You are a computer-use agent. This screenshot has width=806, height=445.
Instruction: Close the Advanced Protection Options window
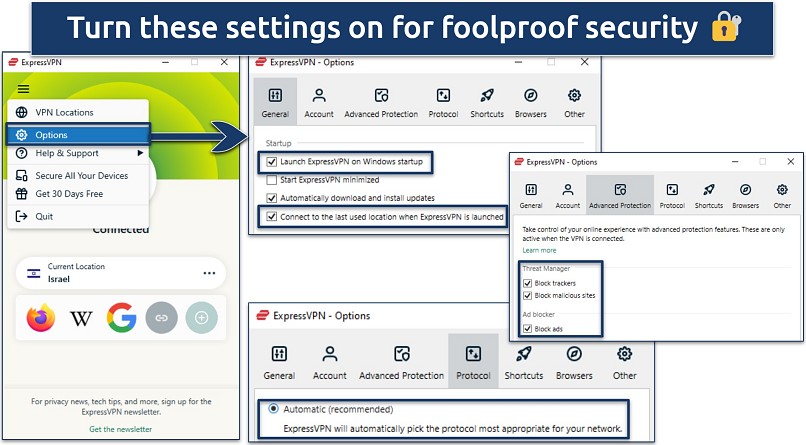tap(791, 161)
